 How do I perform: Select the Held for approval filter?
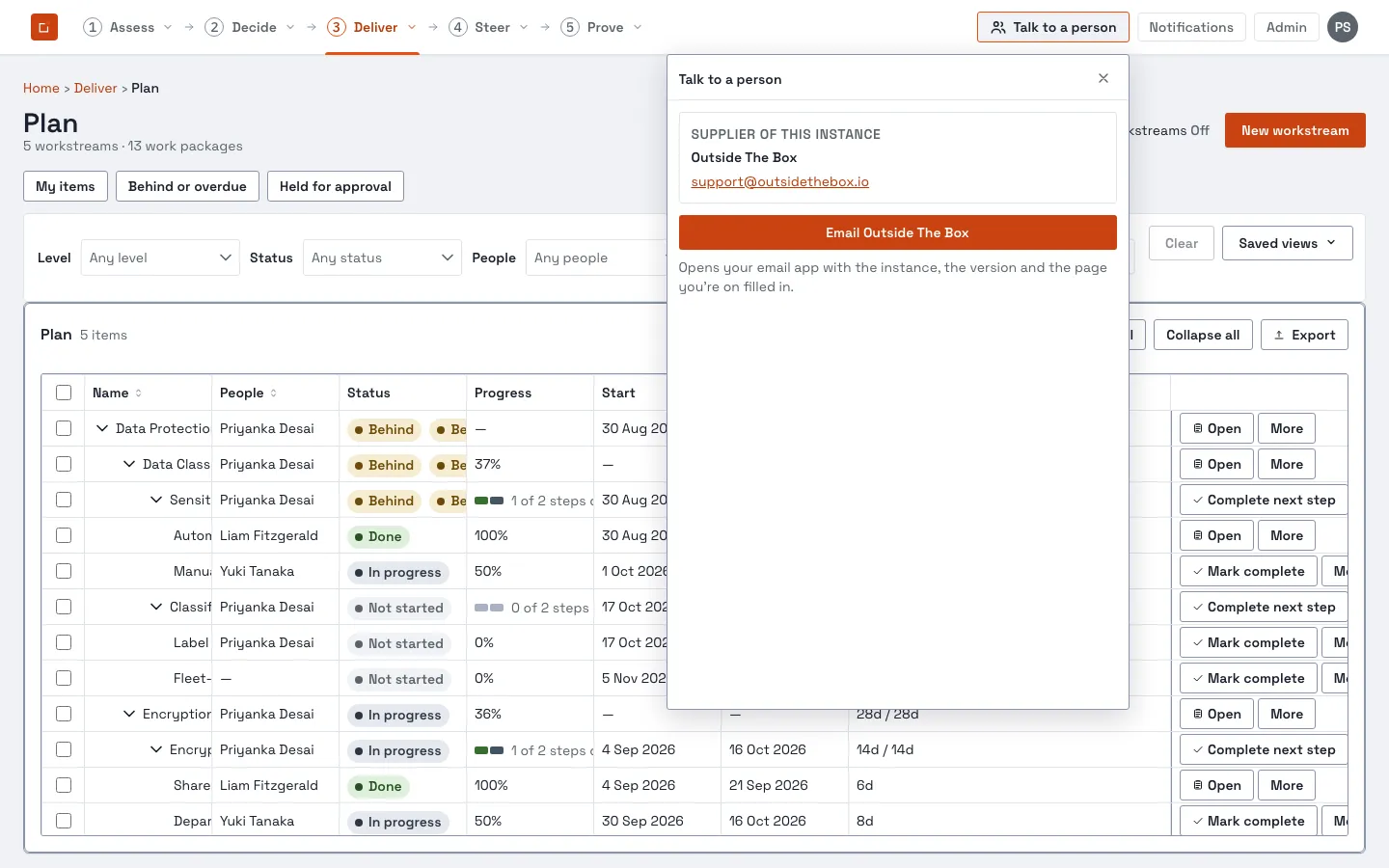[x=336, y=187]
